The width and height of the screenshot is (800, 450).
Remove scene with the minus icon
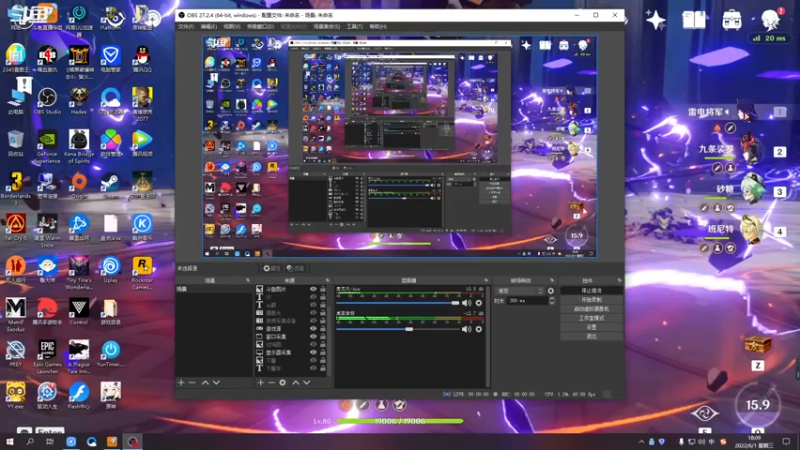click(192, 383)
